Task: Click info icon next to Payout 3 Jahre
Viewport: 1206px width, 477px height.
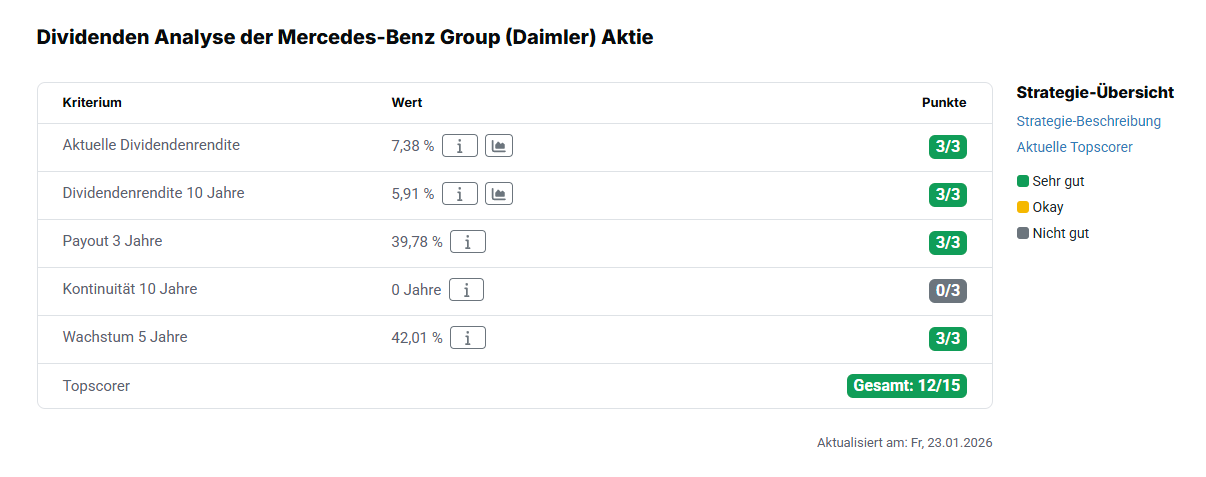Action: pyautogui.click(x=467, y=242)
